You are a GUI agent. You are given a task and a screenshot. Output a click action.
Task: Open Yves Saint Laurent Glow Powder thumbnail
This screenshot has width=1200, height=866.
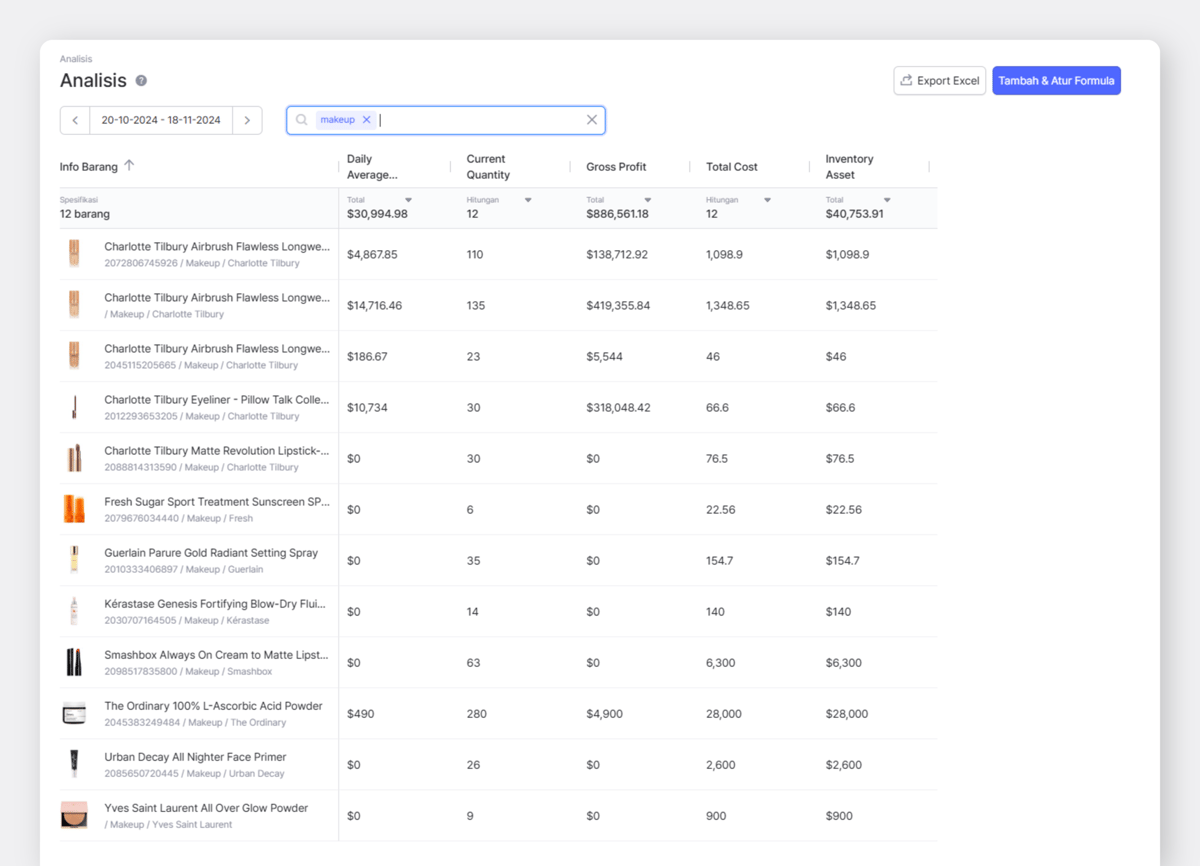73,815
